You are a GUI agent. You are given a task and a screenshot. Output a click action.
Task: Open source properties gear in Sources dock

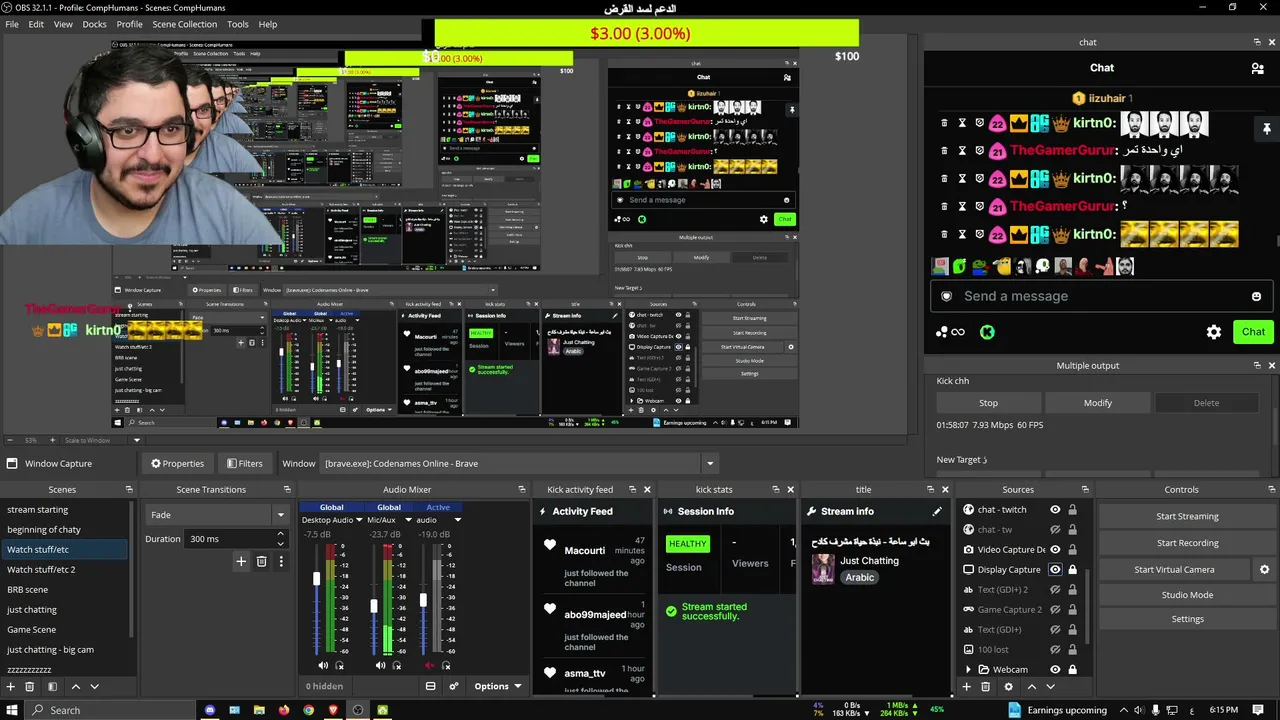tap(1008, 687)
